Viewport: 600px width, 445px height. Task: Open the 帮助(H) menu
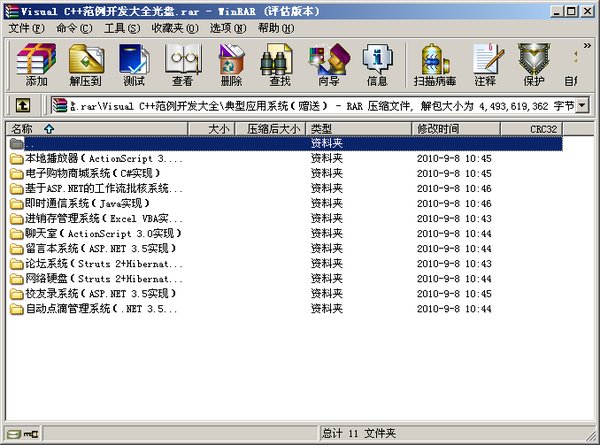point(276,28)
